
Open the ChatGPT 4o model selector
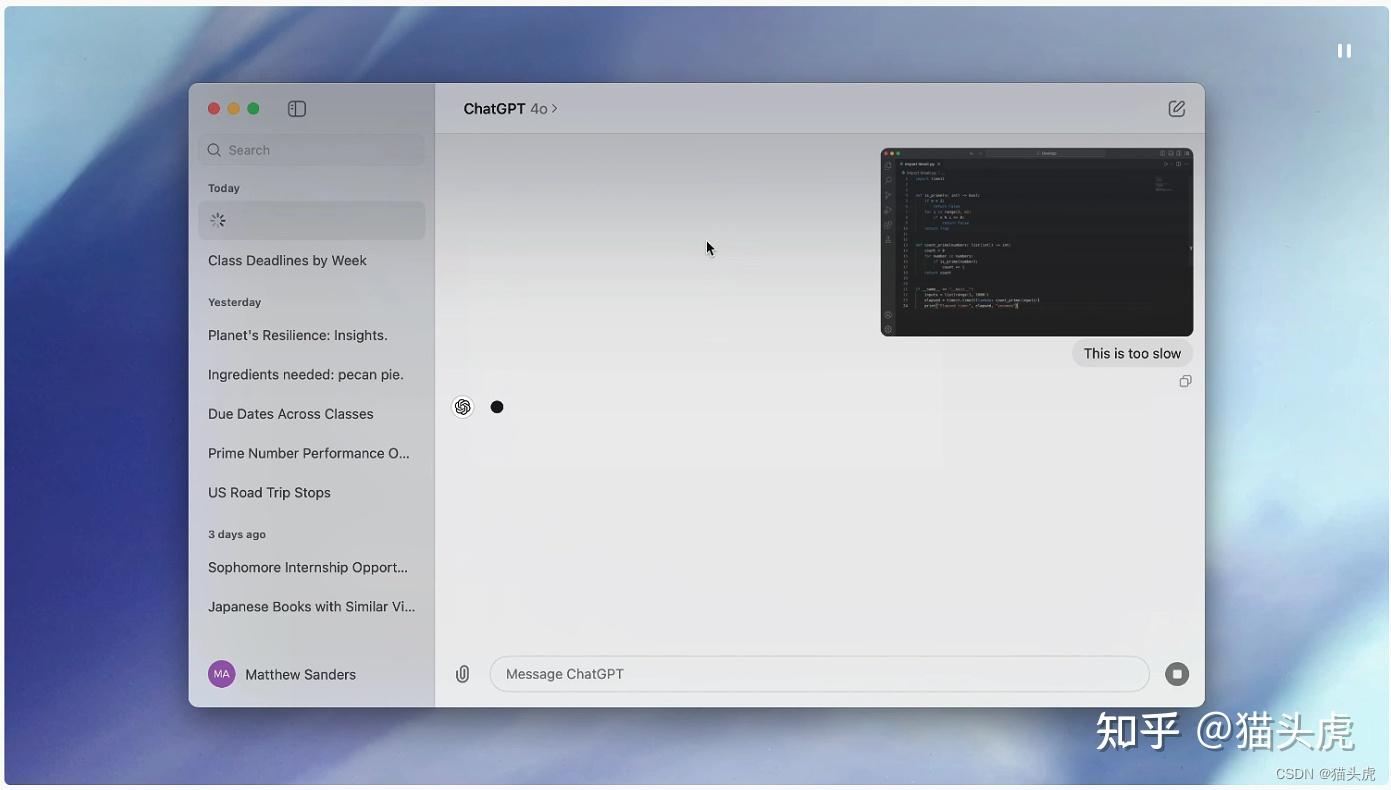click(x=510, y=109)
